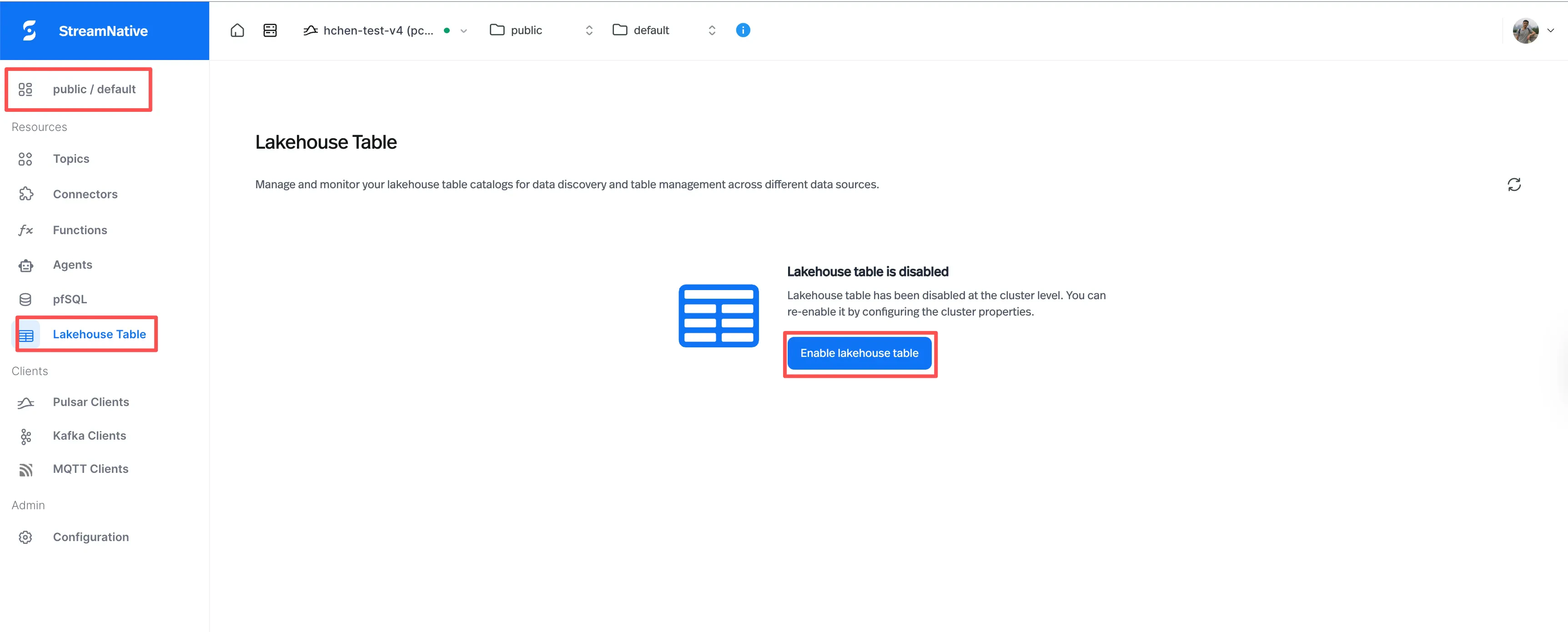Screen dimensions: 1568x632
Task: Expand the user account menu chevron
Action: point(1550,30)
